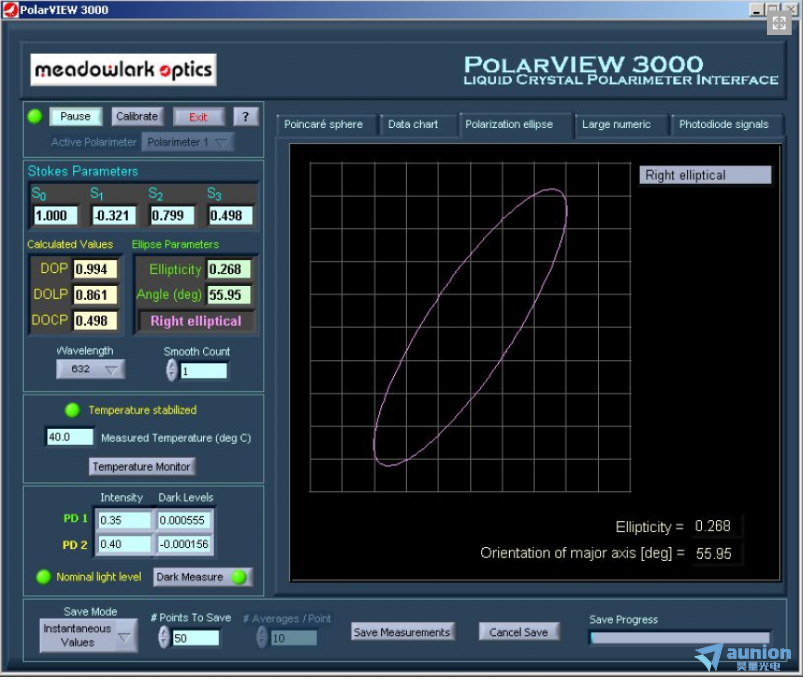Adjust the Points To Save stepper arrows
The width and height of the screenshot is (803, 682).
(x=164, y=639)
